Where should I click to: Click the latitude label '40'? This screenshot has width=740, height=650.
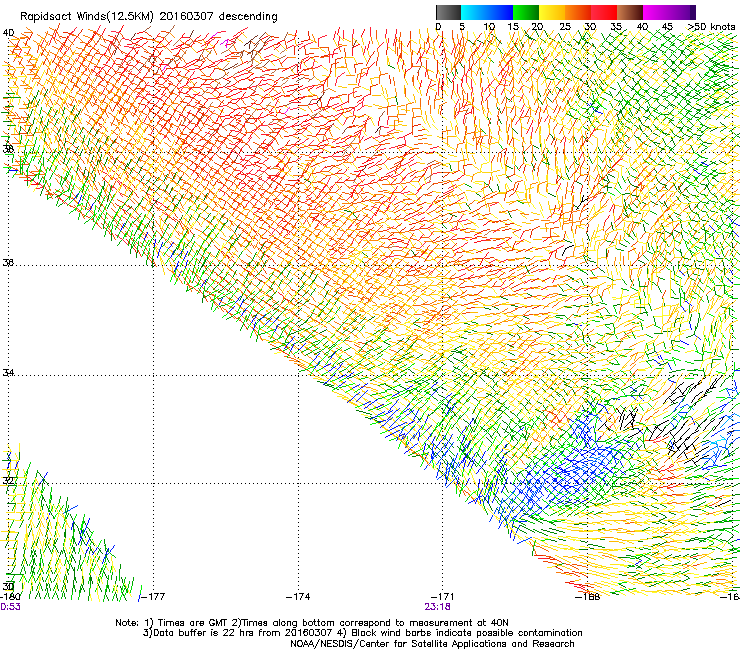point(8,33)
